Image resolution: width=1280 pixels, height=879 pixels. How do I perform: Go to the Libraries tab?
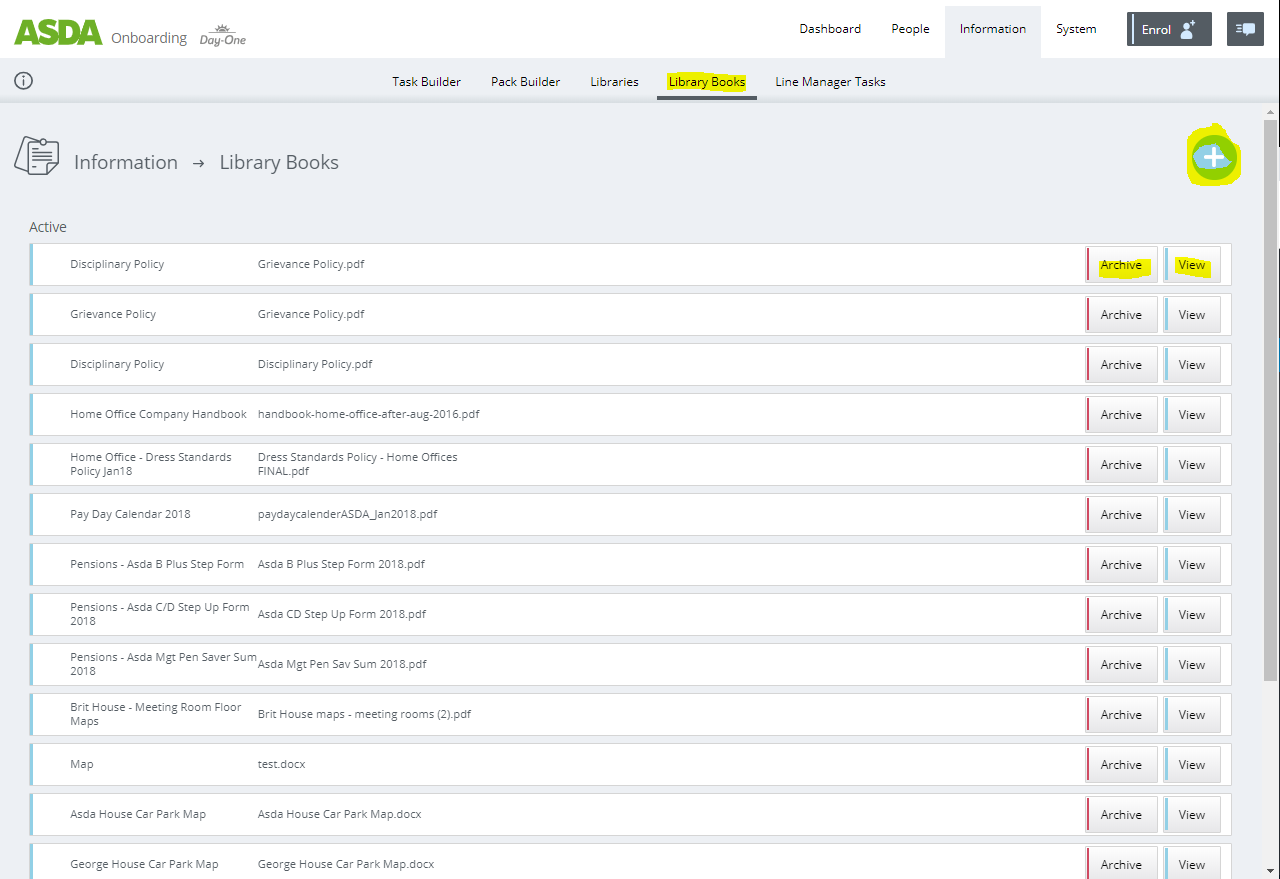coord(614,82)
